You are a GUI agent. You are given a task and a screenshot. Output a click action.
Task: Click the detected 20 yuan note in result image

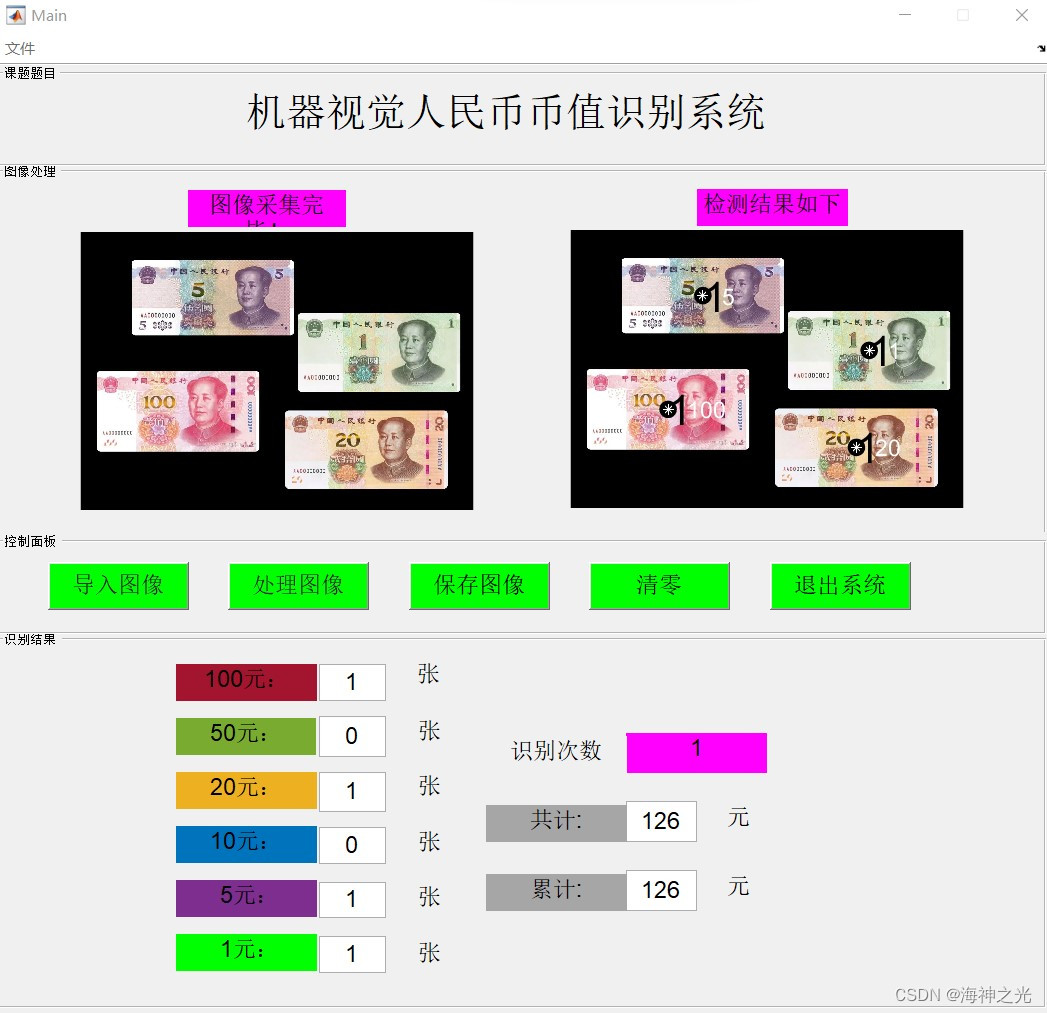857,447
